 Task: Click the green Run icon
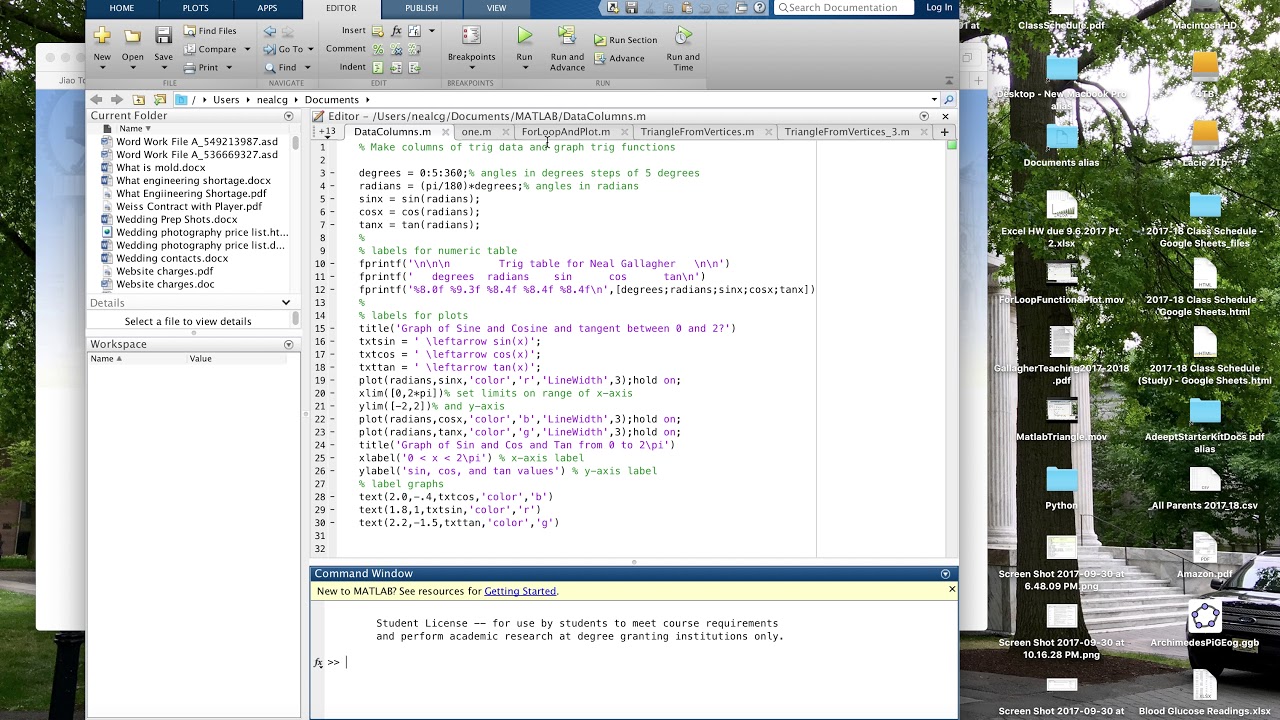(x=524, y=36)
